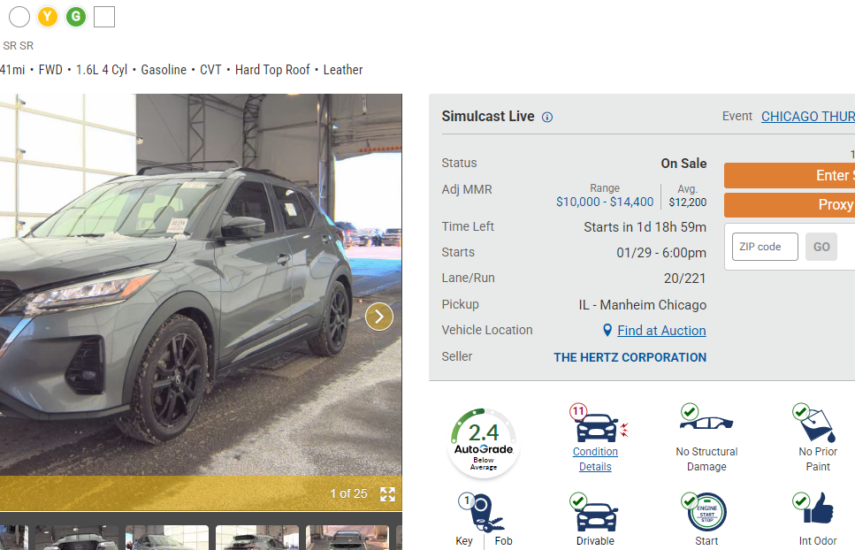Click the empty square light indicator
This screenshot has height=550, width=855.
(x=104, y=17)
